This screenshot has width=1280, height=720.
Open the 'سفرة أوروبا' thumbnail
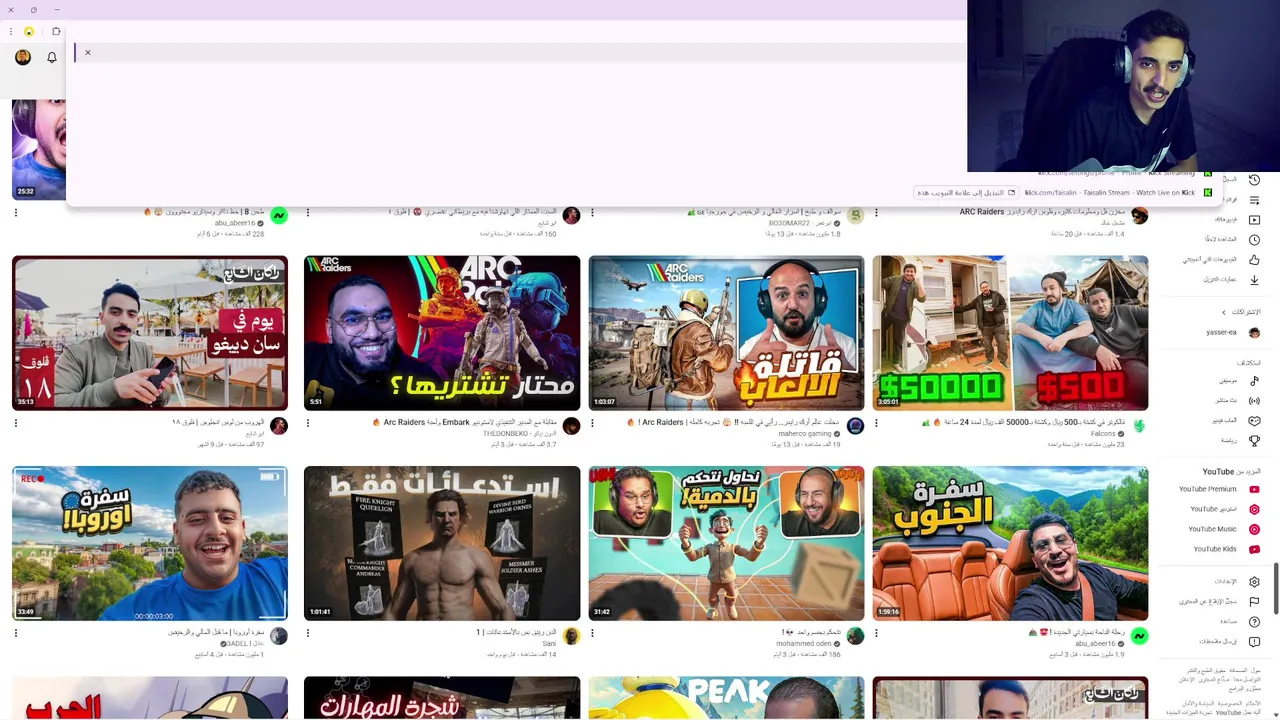(x=150, y=544)
